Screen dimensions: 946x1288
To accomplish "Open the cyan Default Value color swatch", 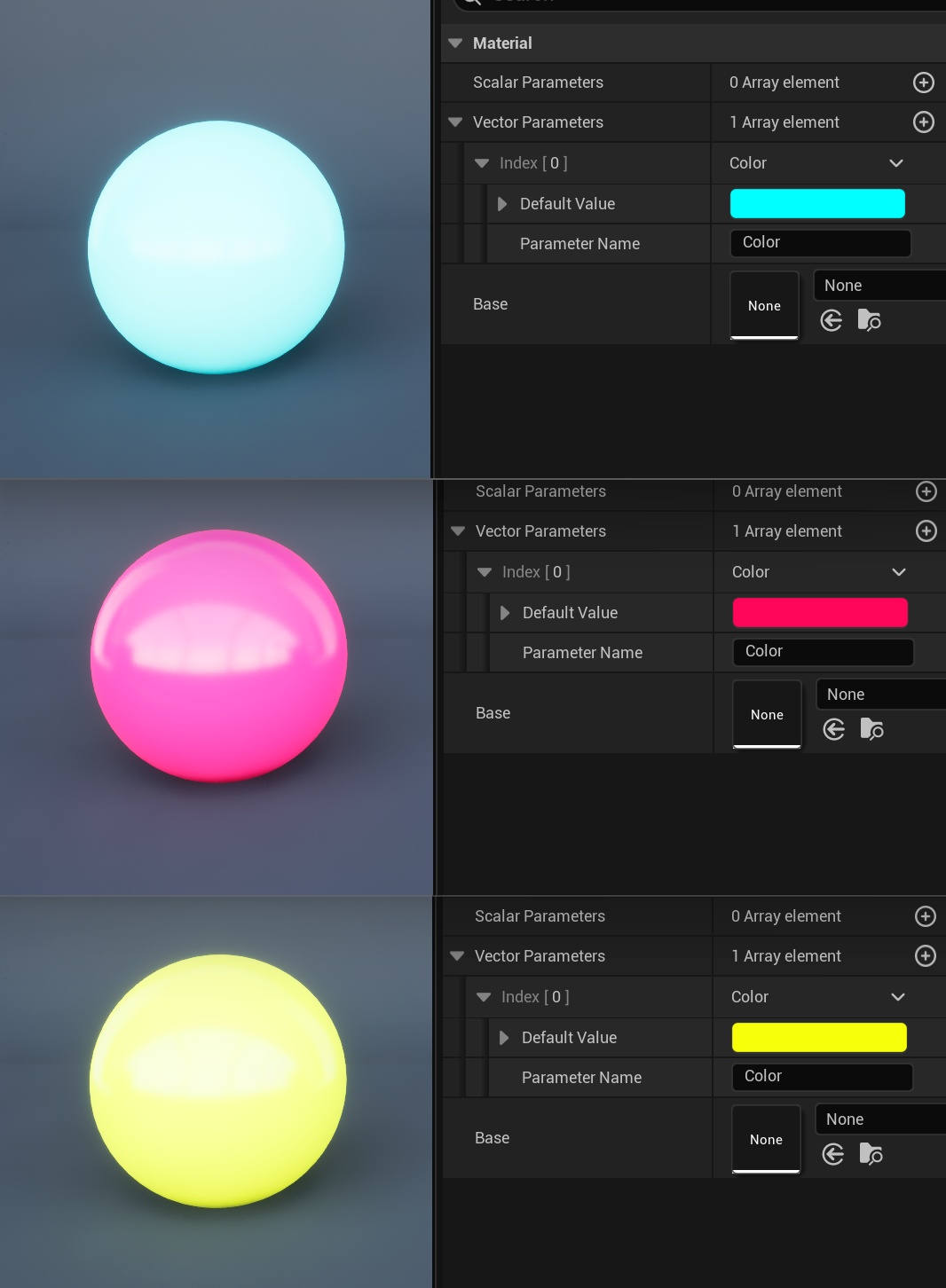I will [x=816, y=204].
